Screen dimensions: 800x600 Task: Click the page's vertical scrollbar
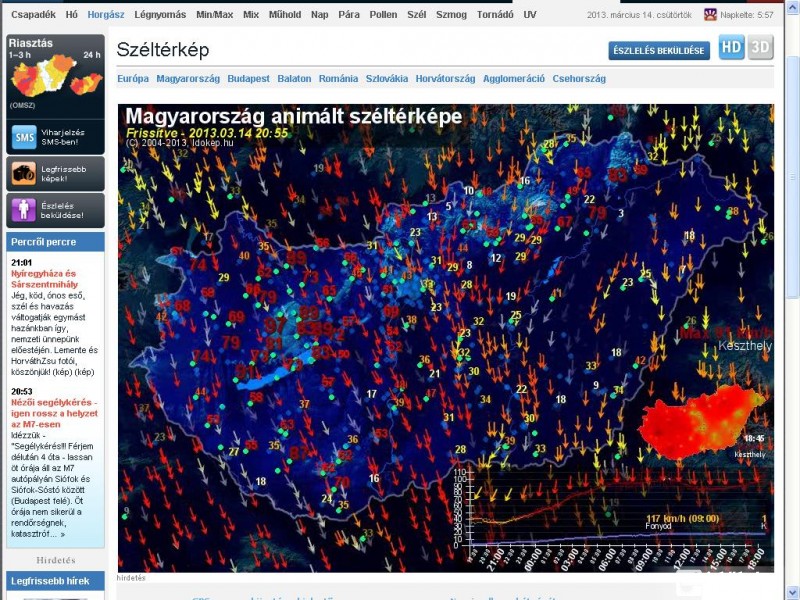[792, 176]
